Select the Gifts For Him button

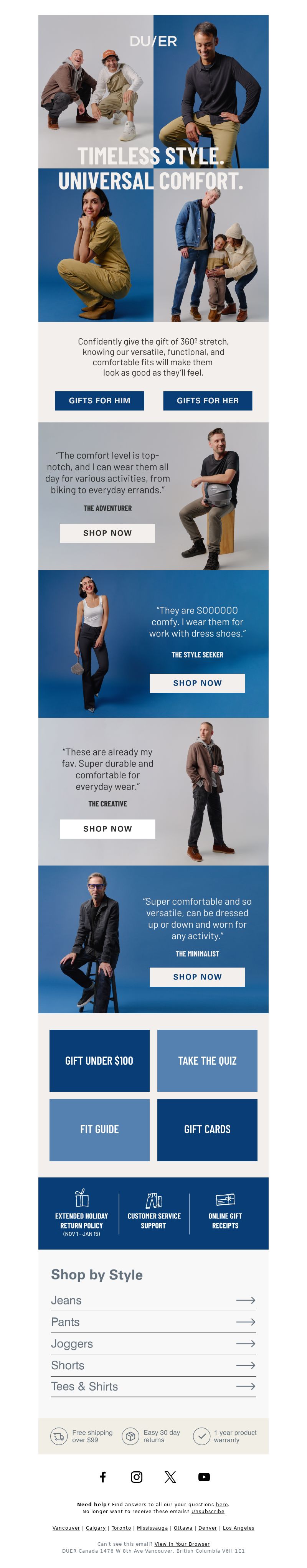(x=99, y=401)
